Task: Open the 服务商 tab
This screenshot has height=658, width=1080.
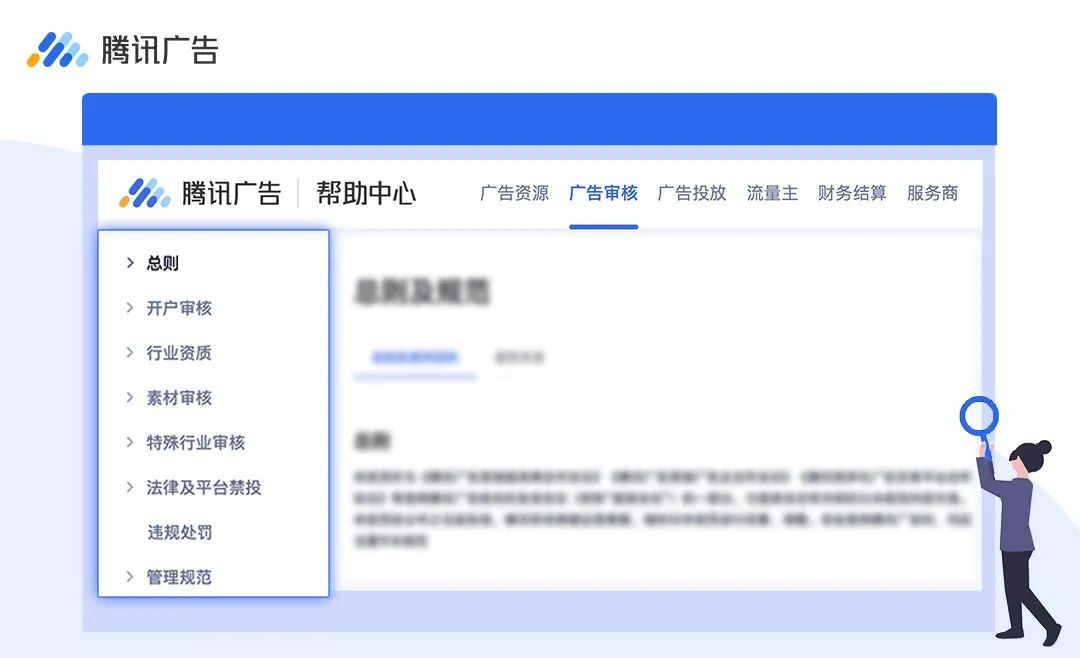Action: click(932, 193)
